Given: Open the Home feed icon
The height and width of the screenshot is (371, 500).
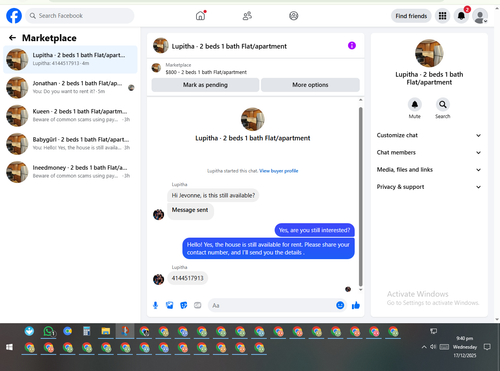Looking at the screenshot, I should click(x=201, y=16).
